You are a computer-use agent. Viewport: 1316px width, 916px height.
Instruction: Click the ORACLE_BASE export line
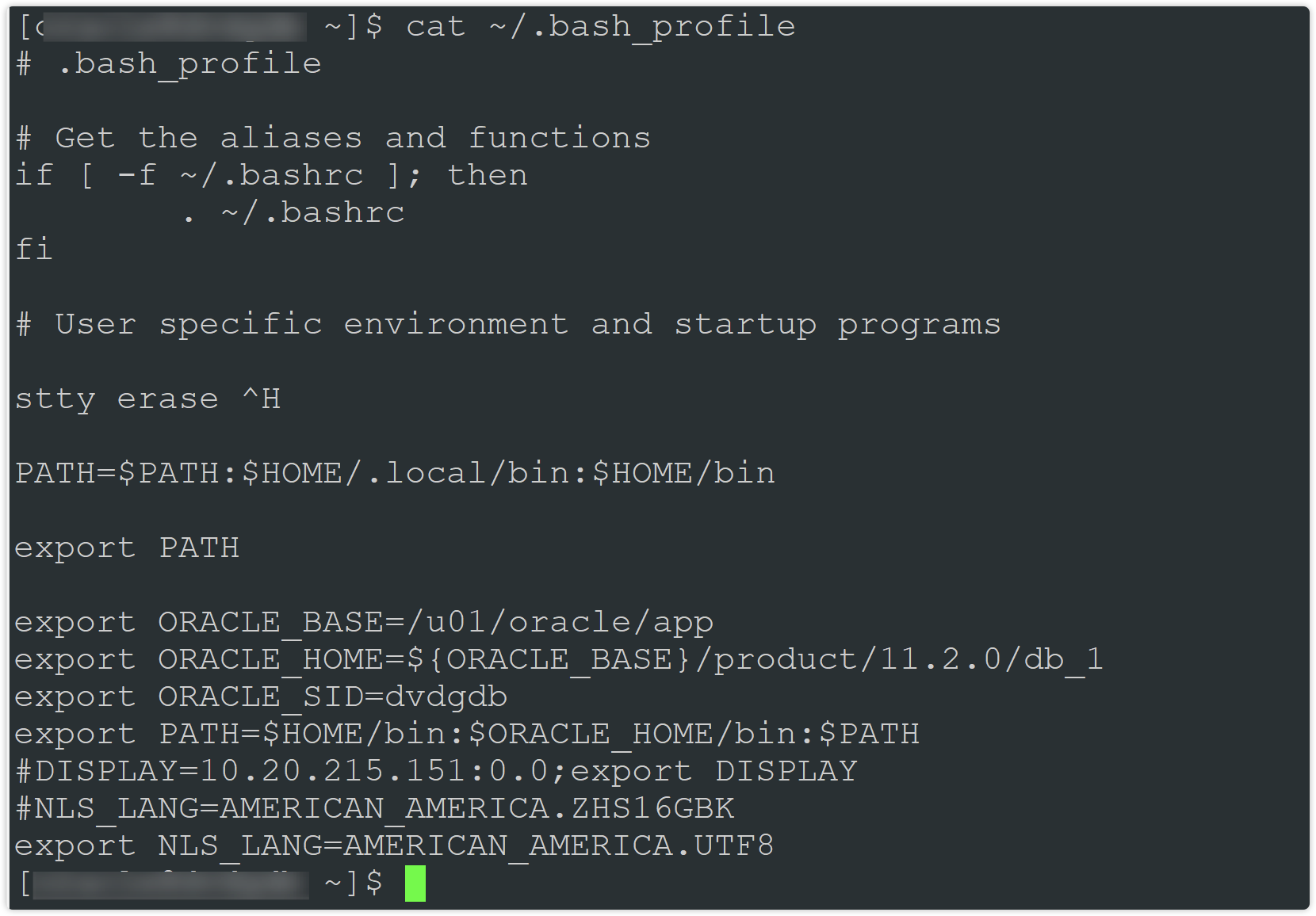364,623
